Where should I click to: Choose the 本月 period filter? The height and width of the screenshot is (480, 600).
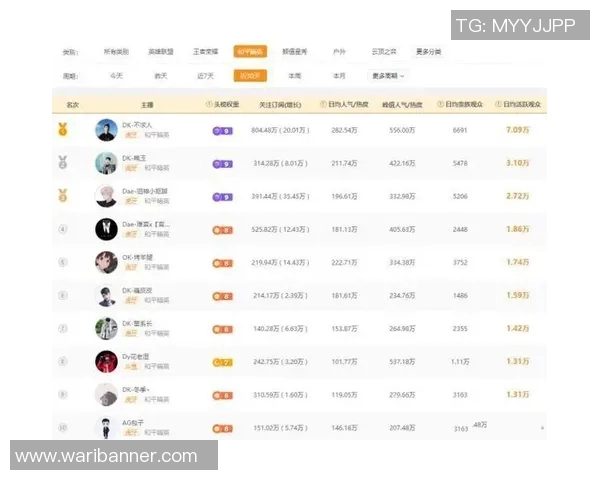(x=339, y=76)
